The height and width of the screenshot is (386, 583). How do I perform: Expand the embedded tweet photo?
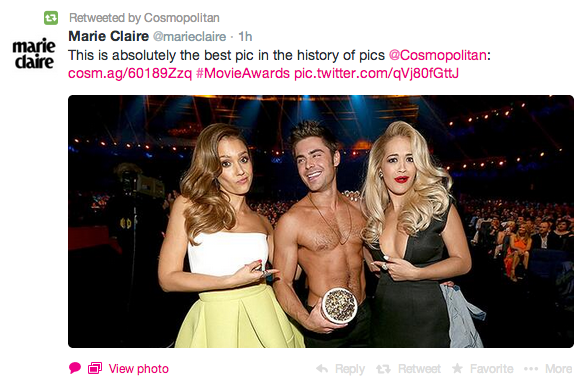[321, 222]
